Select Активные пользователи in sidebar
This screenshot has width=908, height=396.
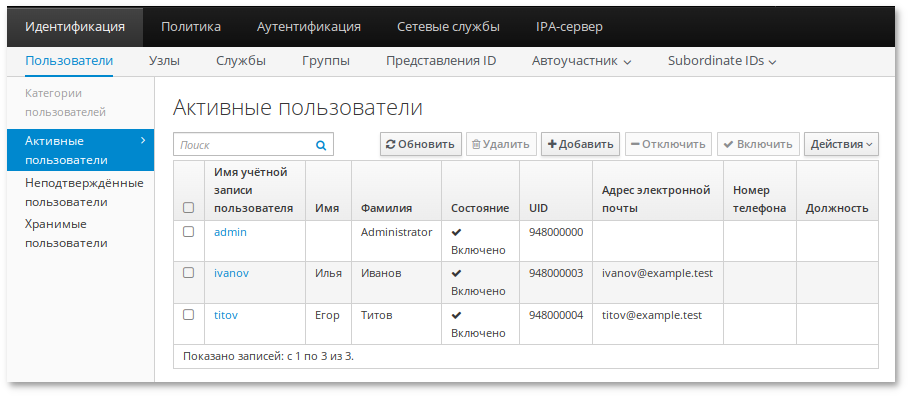(80, 151)
